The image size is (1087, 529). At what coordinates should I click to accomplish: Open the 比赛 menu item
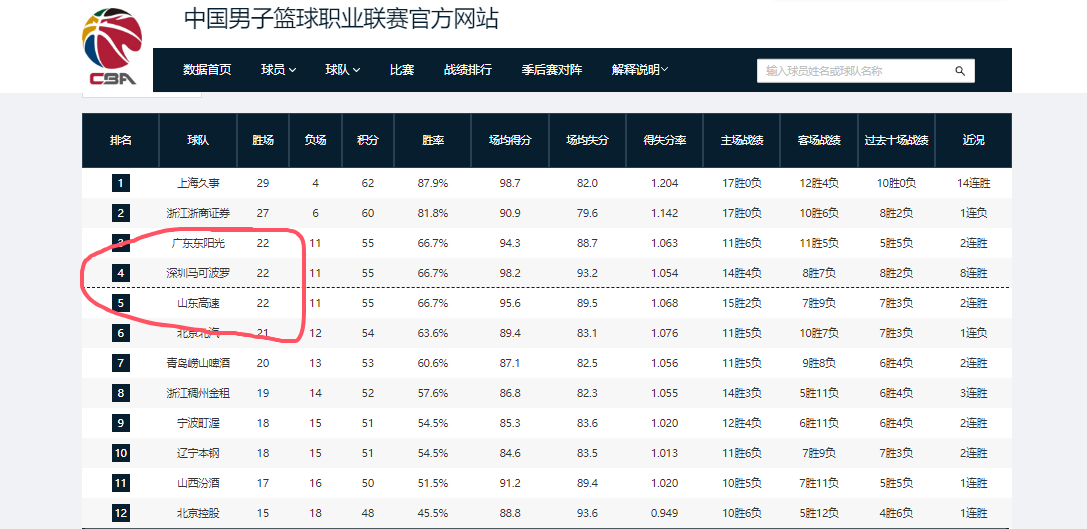pyautogui.click(x=402, y=70)
